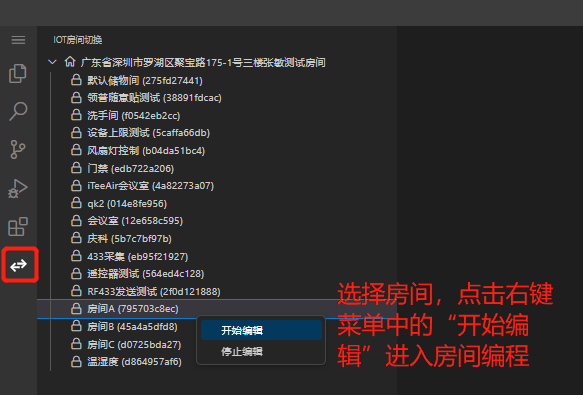Click the lock icon of iTeeAir会议室
Image resolution: width=583 pixels, height=395 pixels.
[x=76, y=185]
